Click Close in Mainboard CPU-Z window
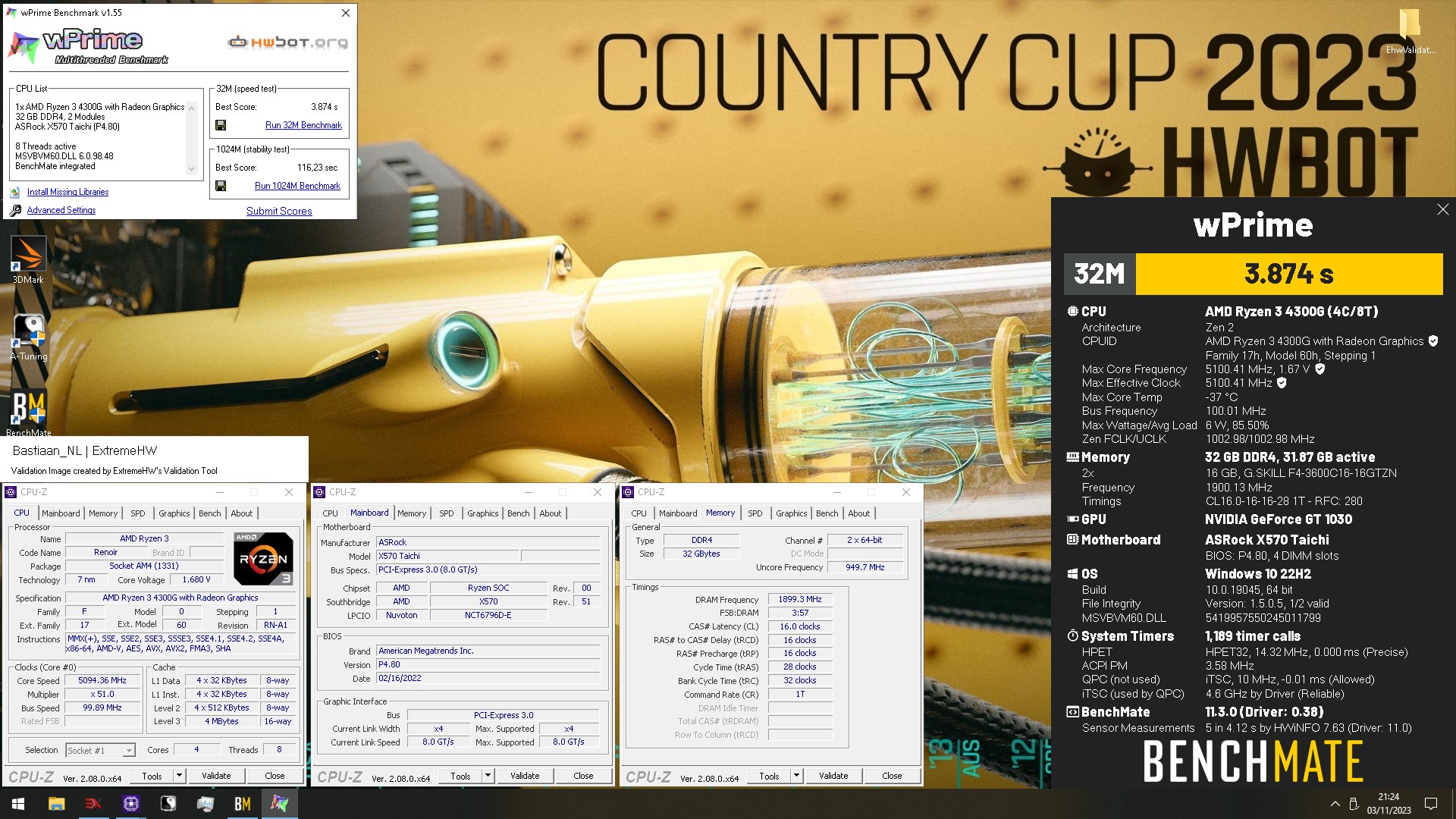The height and width of the screenshot is (819, 1456). 583,776
